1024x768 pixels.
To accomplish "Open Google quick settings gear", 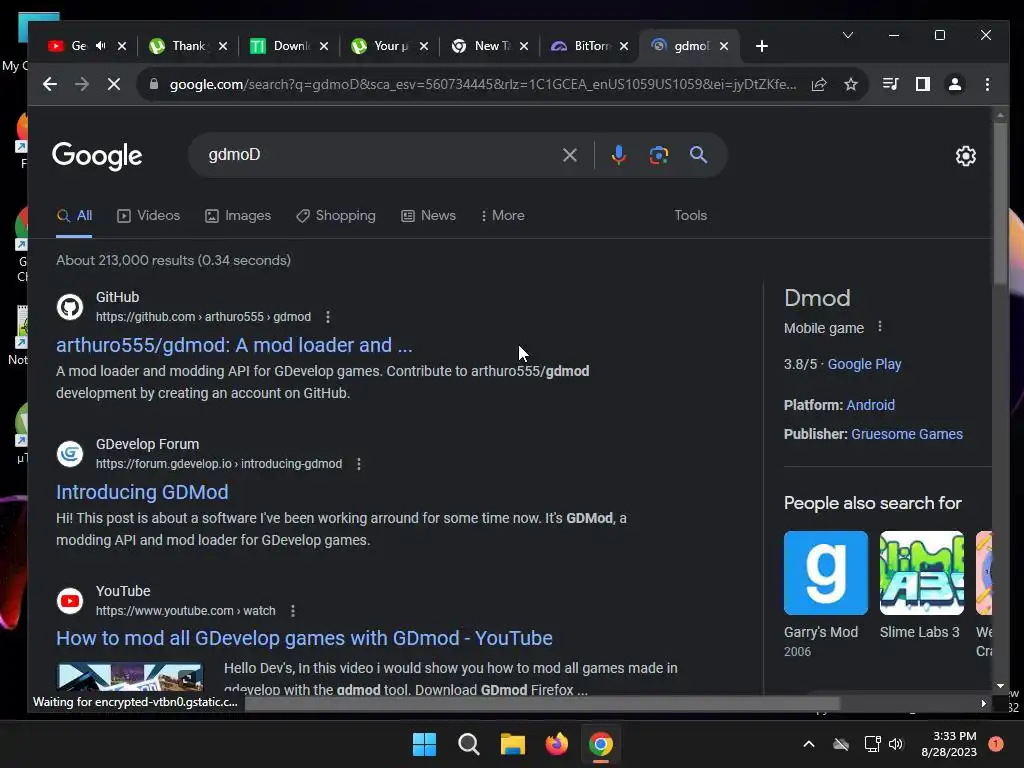I will 966,156.
